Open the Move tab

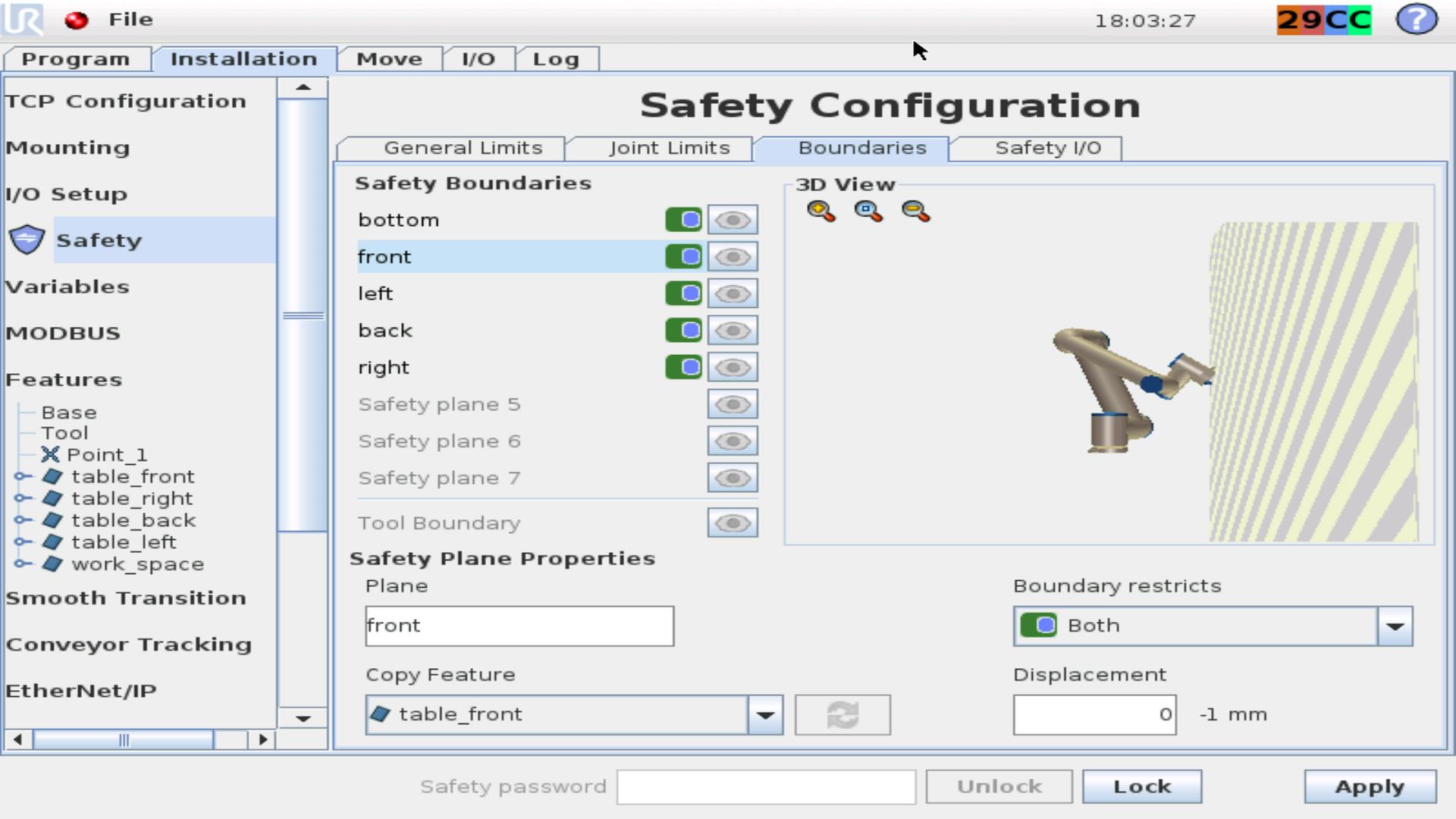[389, 59]
